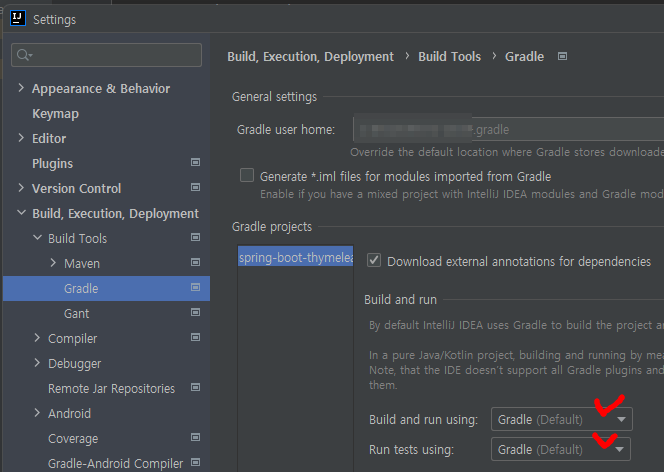Viewport: 664px width, 472px height.
Task: Click Build Tools breadcrumb
Action: (449, 57)
